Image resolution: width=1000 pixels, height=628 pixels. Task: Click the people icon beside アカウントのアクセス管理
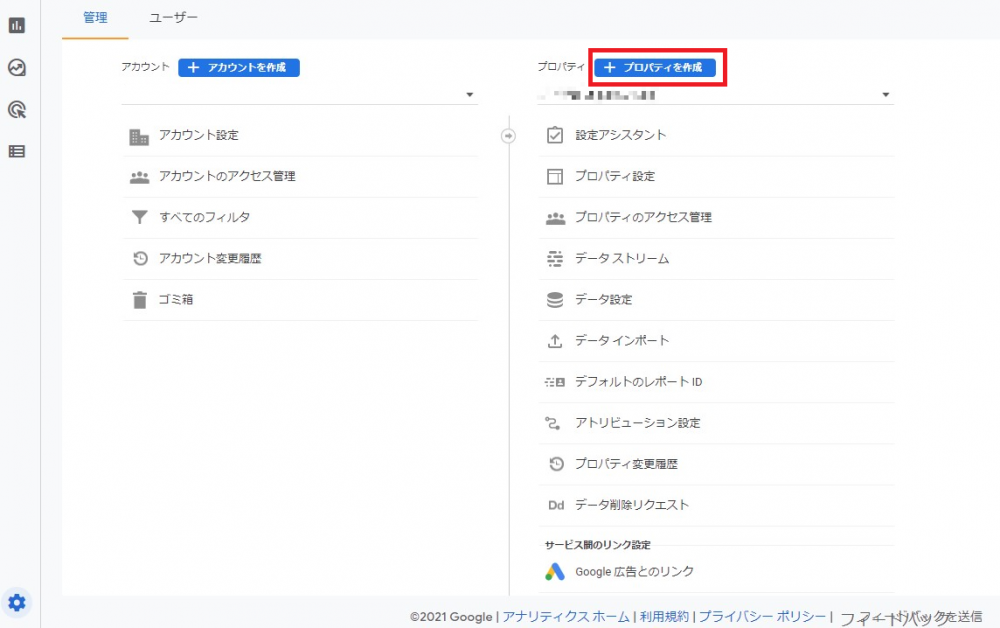[139, 177]
